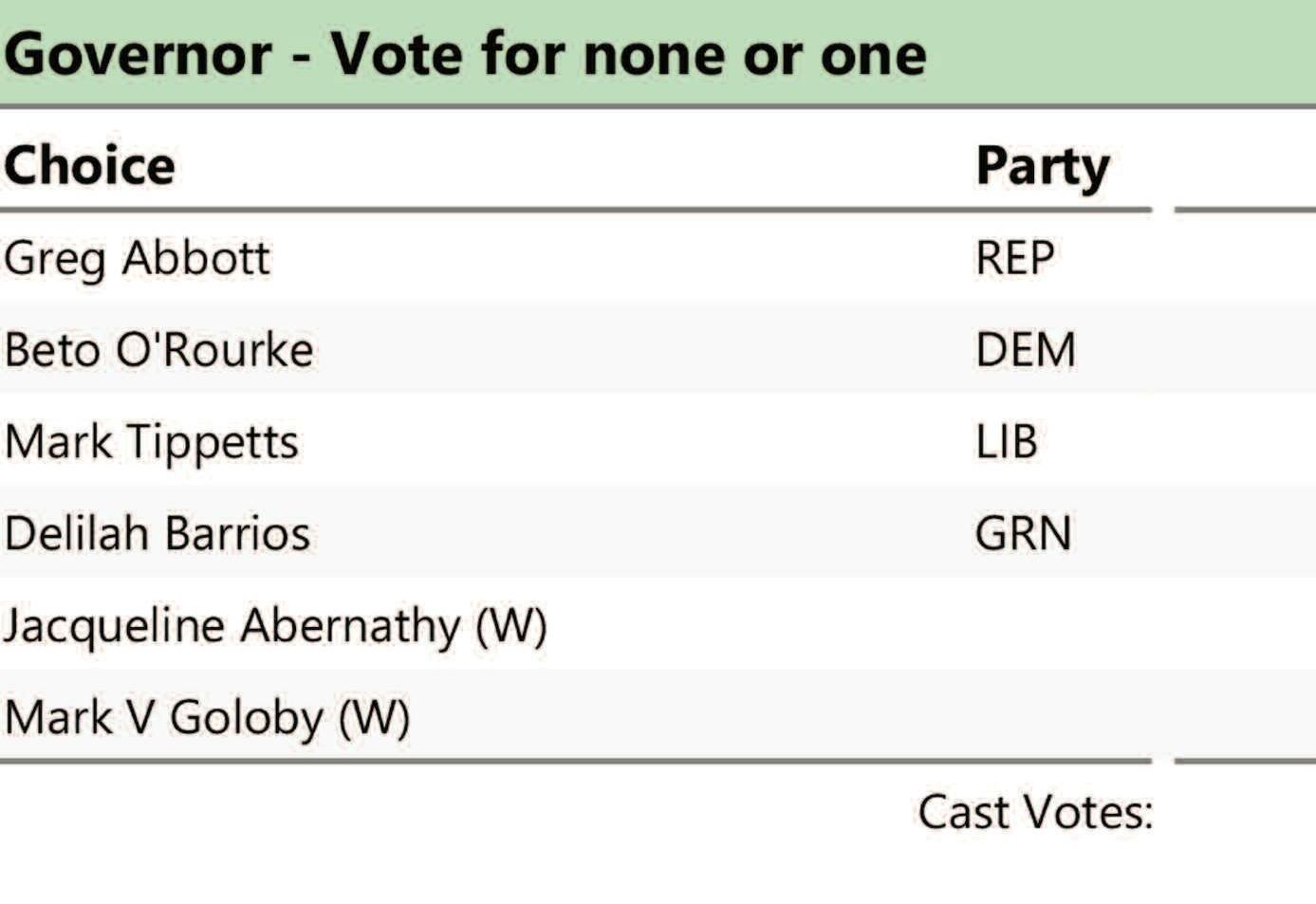
Task: Select the Mark V Goloby (W) entry
Action: click(x=207, y=717)
